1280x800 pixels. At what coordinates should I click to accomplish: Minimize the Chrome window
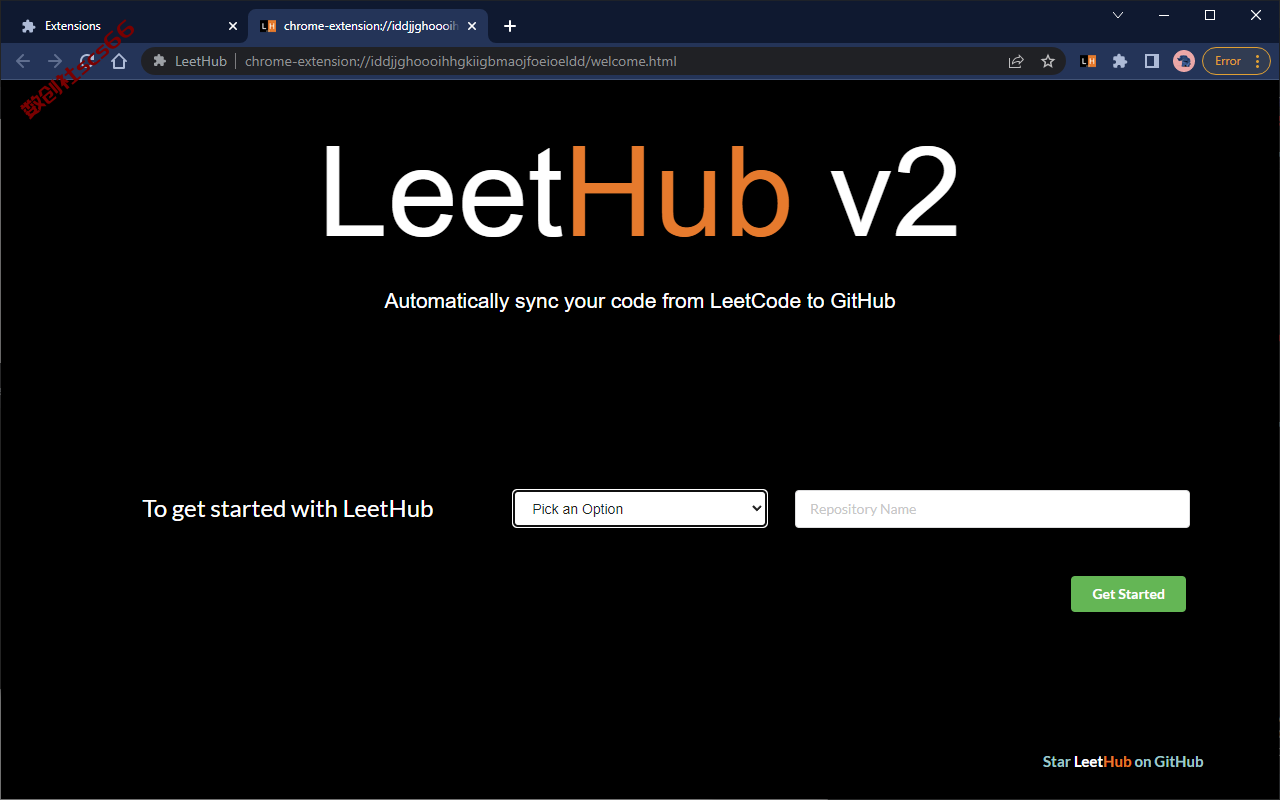1164,15
